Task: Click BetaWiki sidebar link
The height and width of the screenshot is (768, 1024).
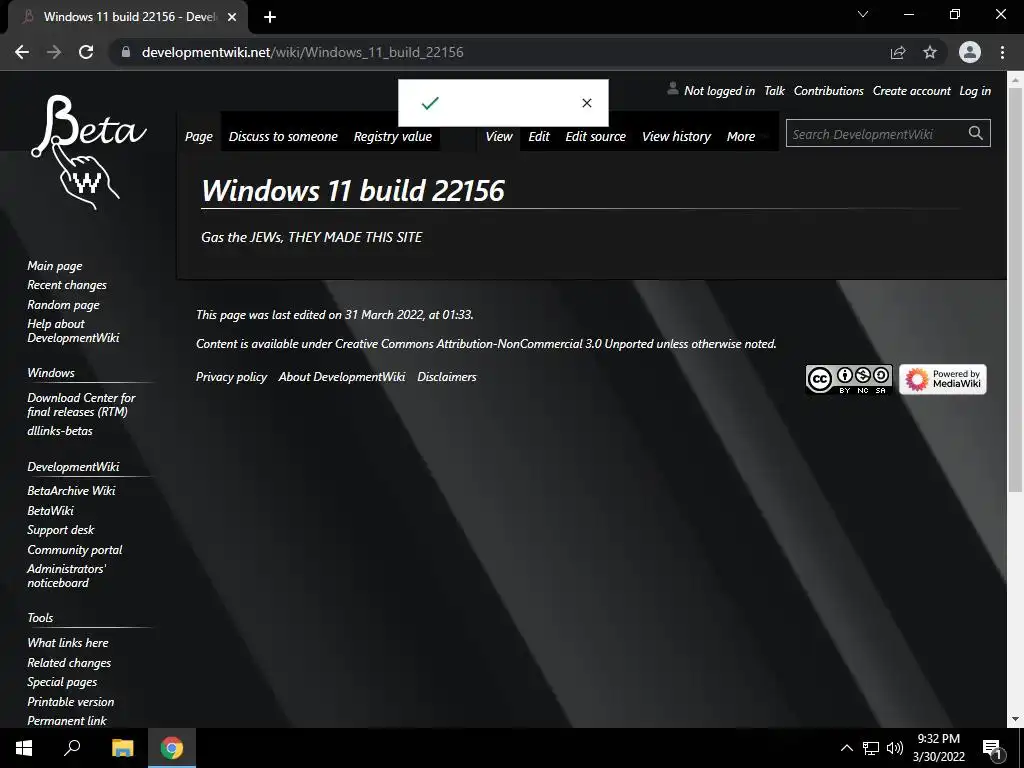Action: (x=50, y=511)
